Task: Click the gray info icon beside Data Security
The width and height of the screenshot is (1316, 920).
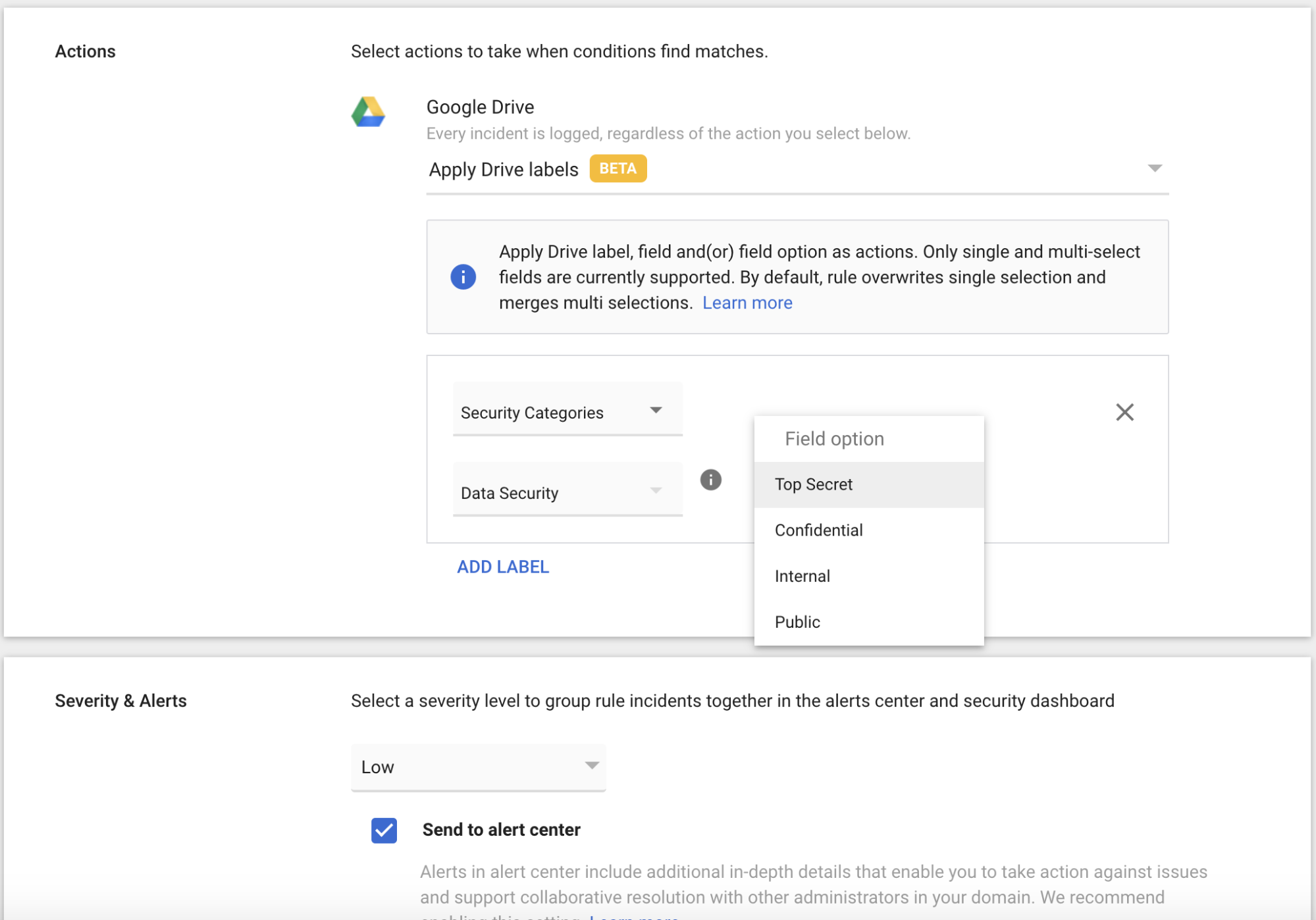Action: (710, 480)
